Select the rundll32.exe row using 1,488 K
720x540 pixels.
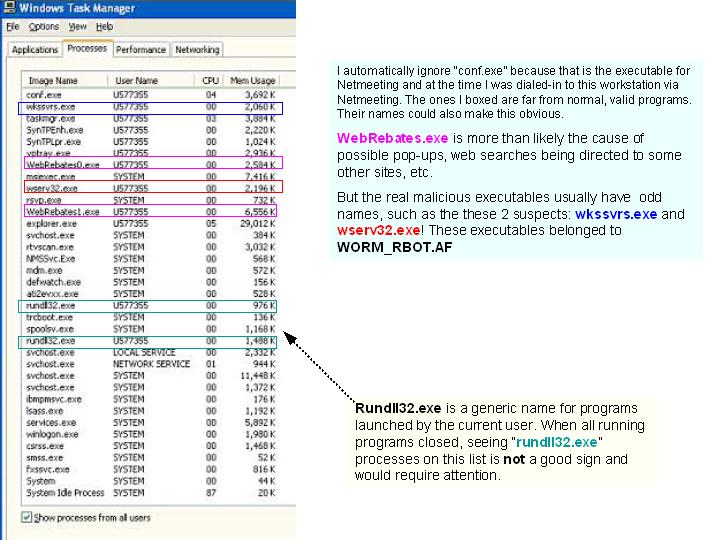(x=151, y=341)
